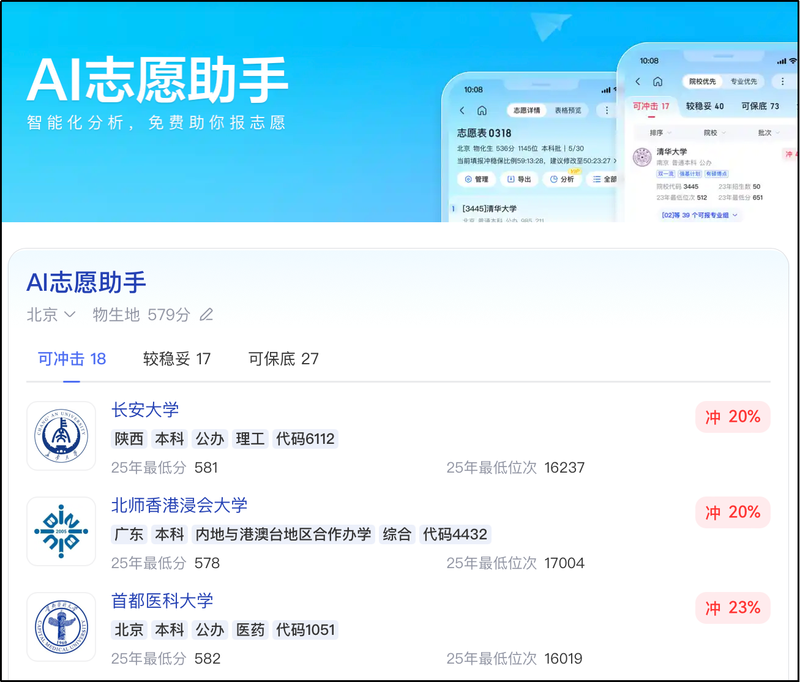Click the 分析 button in banner phone
This screenshot has width=800, height=682.
click(562, 179)
